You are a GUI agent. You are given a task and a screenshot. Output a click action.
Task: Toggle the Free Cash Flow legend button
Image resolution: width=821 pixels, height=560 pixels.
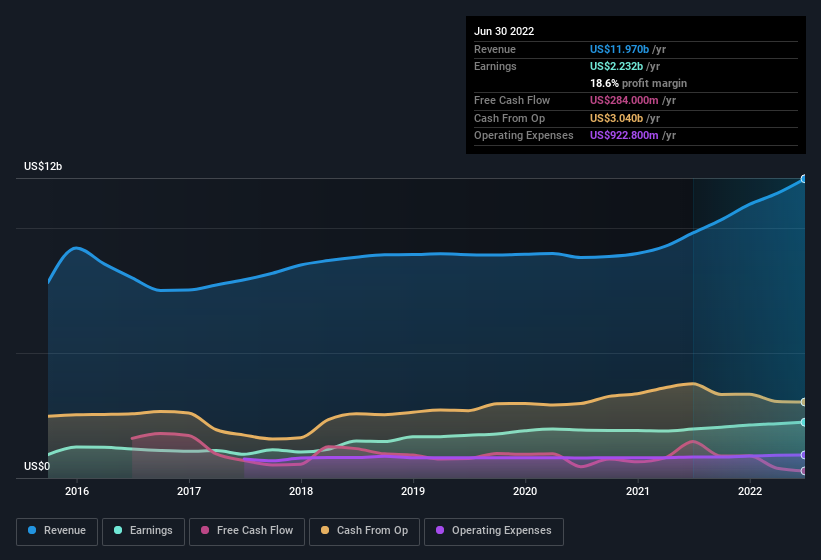(247, 531)
